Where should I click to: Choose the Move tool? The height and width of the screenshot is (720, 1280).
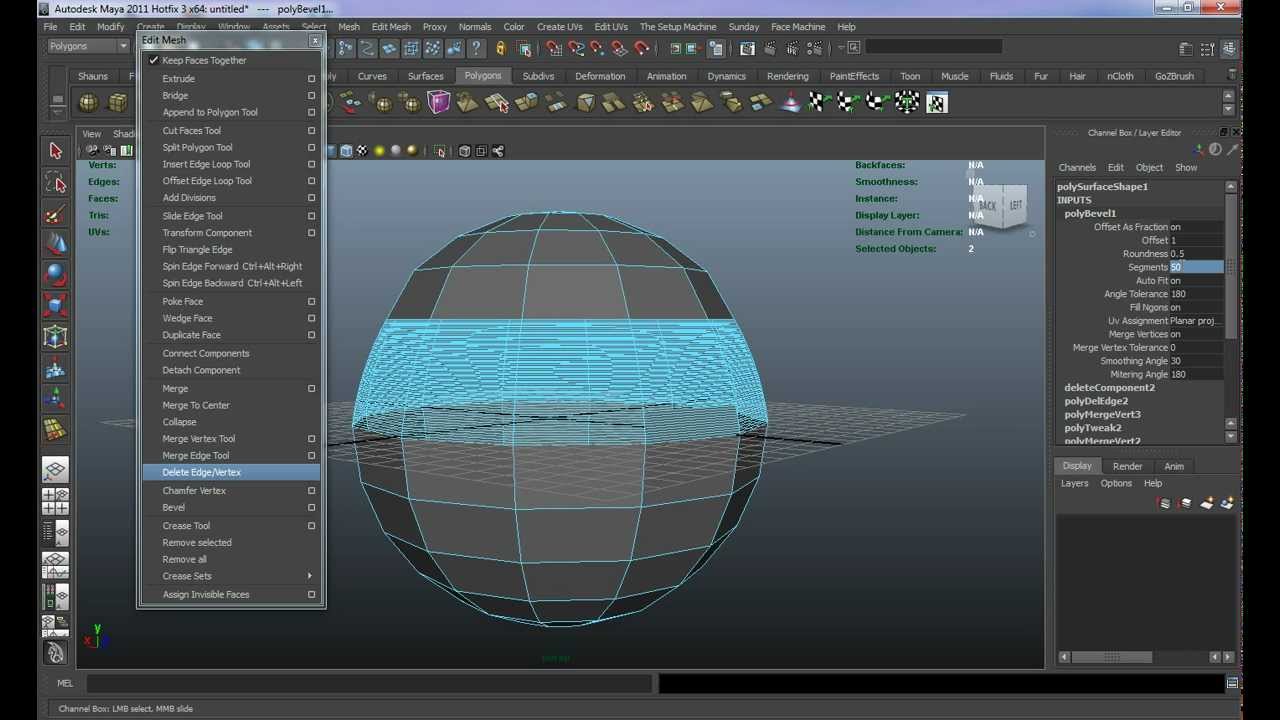[x=55, y=244]
